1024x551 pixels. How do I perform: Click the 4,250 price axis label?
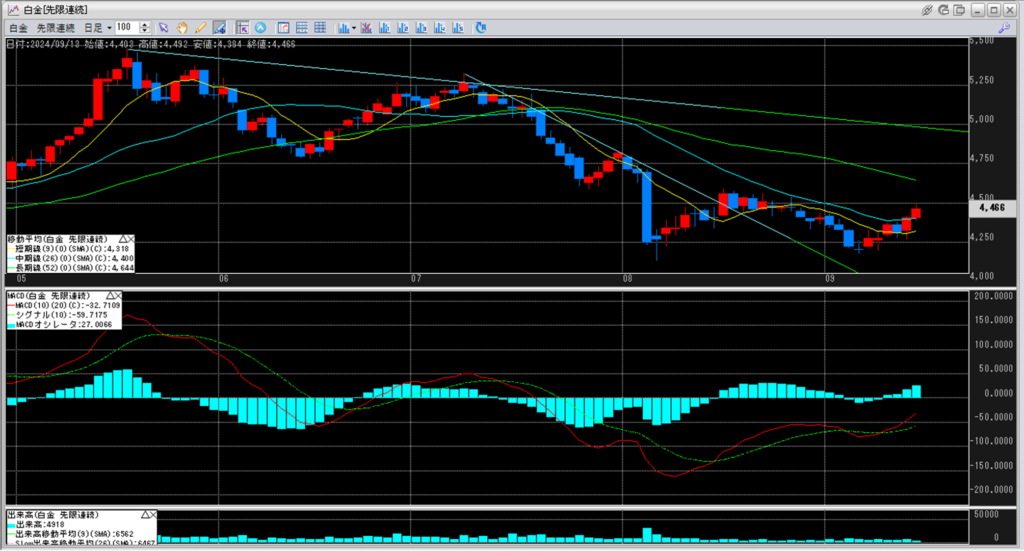pyautogui.click(x=982, y=237)
